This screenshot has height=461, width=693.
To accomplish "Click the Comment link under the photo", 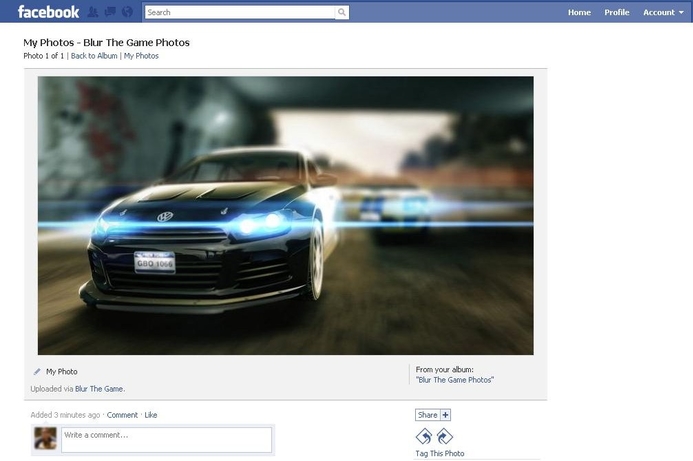I will (122, 415).
